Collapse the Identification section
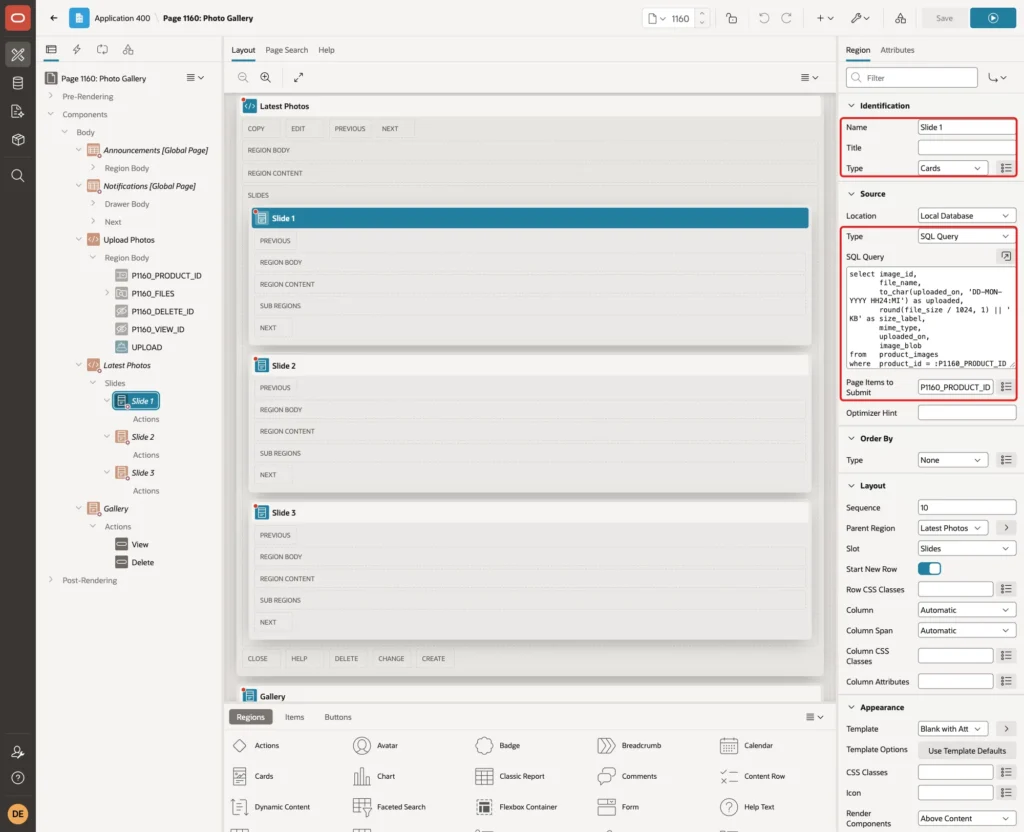The image size is (1024, 832). click(x=851, y=106)
